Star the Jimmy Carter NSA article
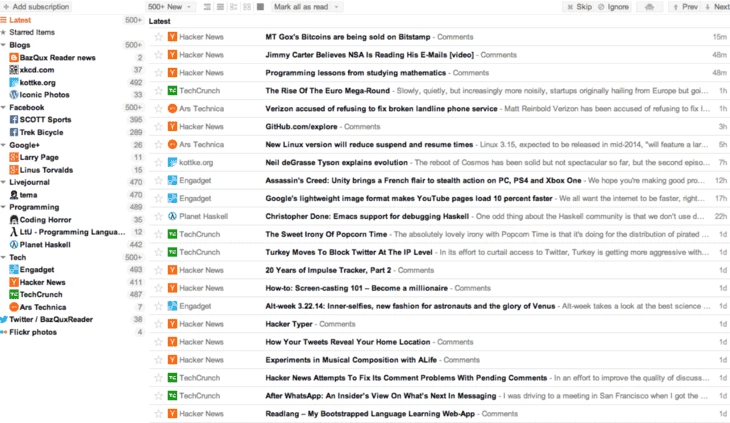Image resolution: width=730 pixels, height=423 pixels. pos(158,55)
